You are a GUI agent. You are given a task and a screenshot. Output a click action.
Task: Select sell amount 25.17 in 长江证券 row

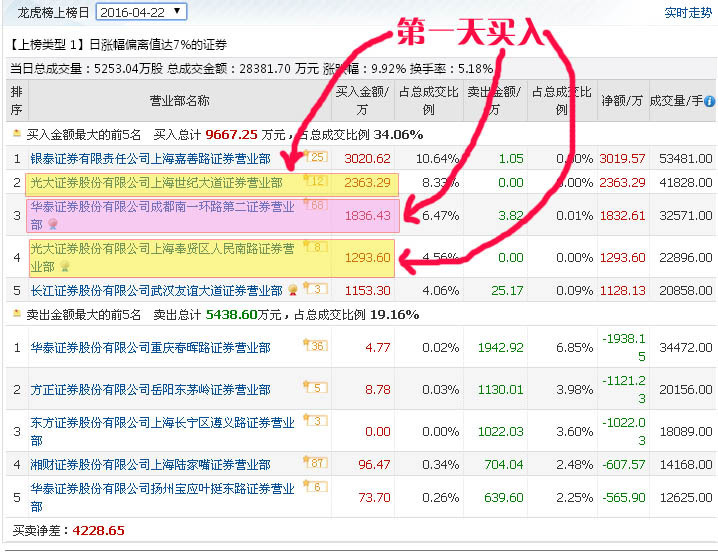pyautogui.click(x=507, y=291)
